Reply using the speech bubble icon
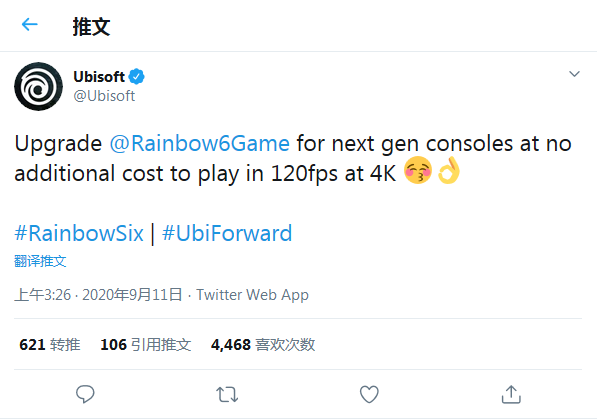The image size is (597, 420). [x=85, y=394]
